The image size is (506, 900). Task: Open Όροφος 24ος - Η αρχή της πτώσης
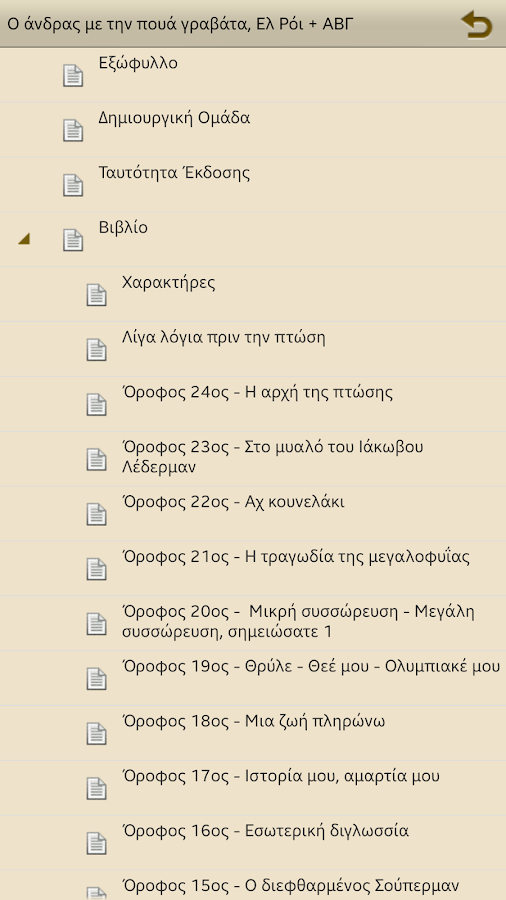click(x=253, y=404)
